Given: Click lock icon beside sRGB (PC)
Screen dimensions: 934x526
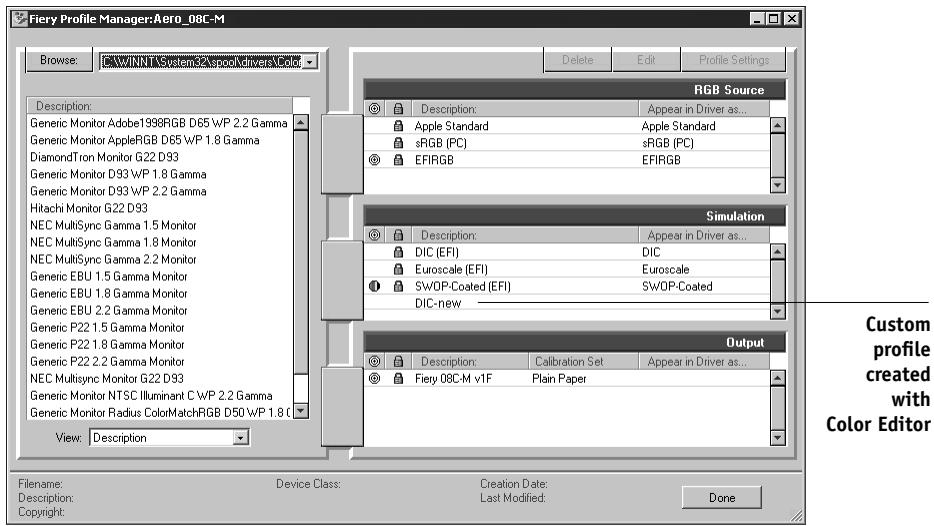Looking at the screenshot, I should (x=398, y=143).
